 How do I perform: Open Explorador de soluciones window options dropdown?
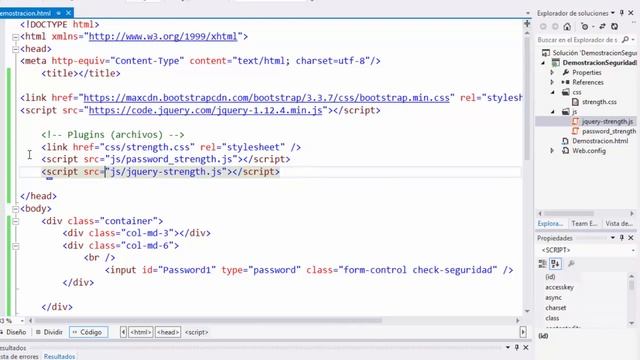[613, 13]
